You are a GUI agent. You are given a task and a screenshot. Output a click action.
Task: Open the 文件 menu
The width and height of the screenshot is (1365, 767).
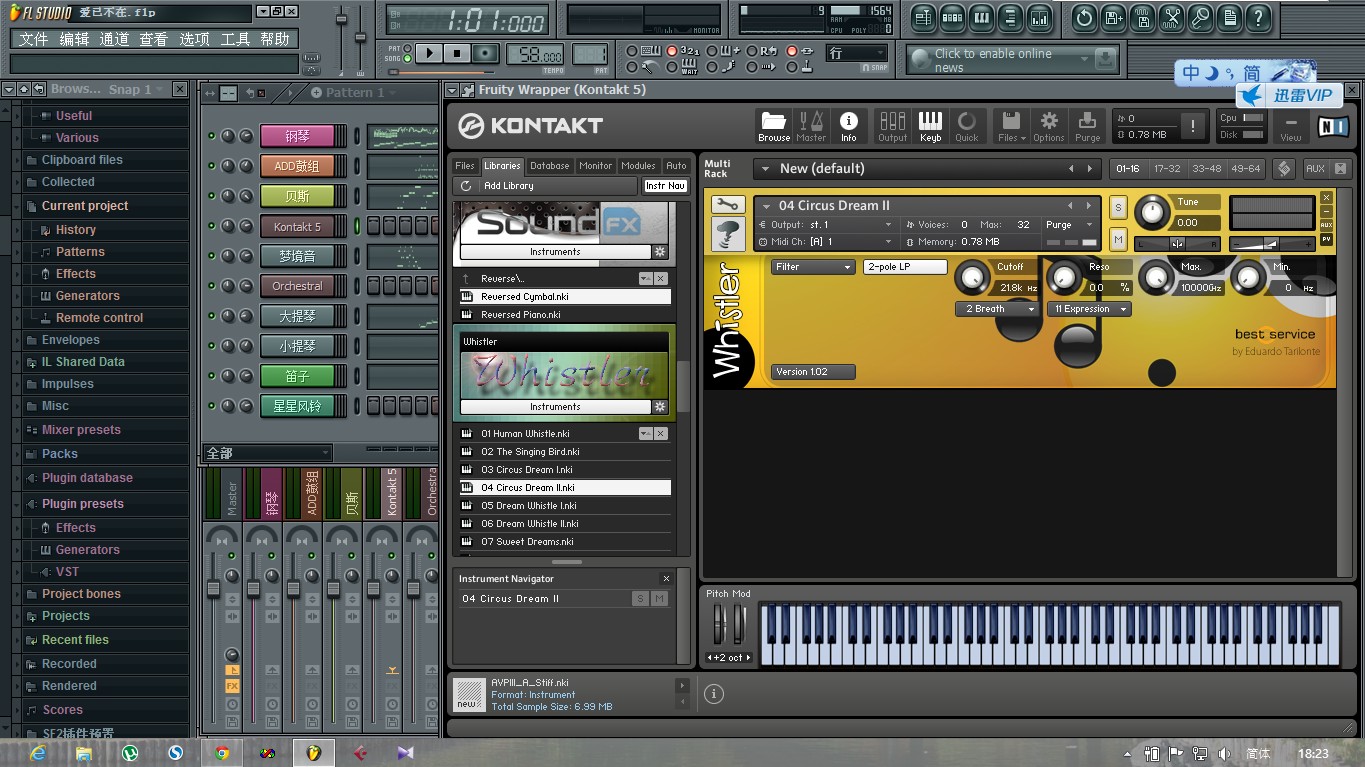tap(33, 39)
